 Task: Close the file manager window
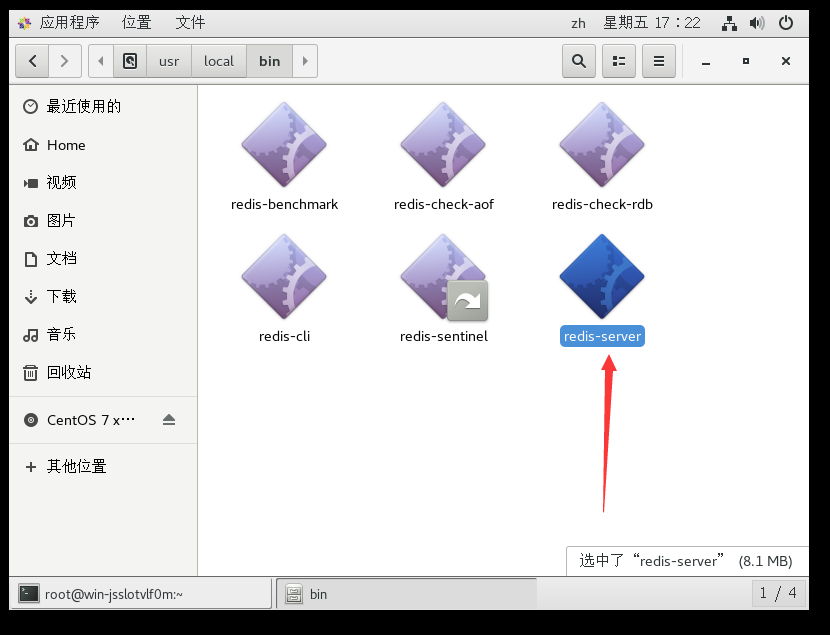(x=786, y=61)
